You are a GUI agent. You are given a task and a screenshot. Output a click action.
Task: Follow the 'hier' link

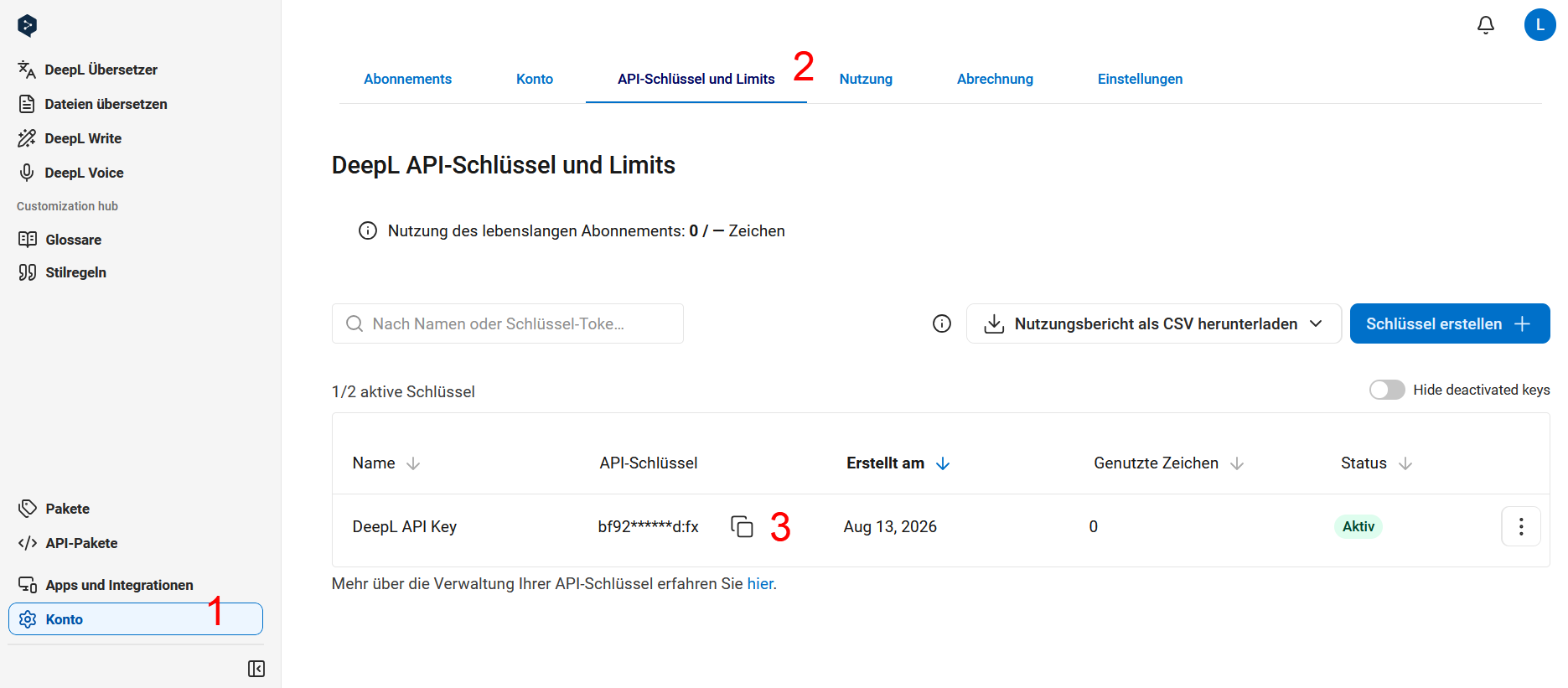760,583
